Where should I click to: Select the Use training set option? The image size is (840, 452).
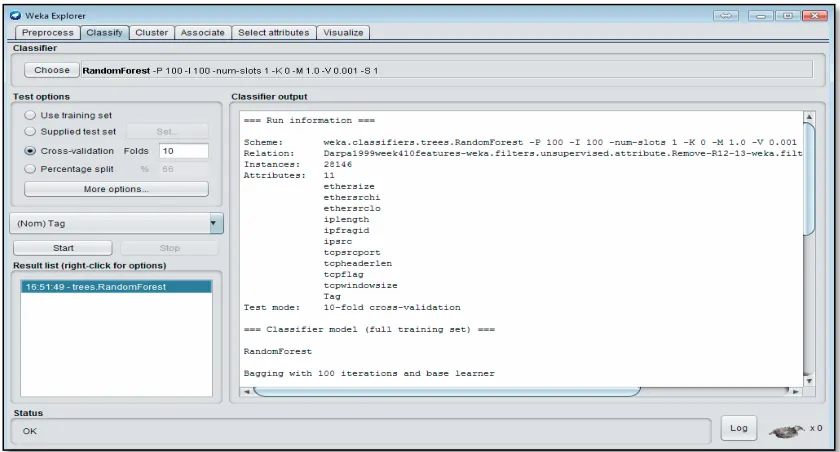pos(30,115)
